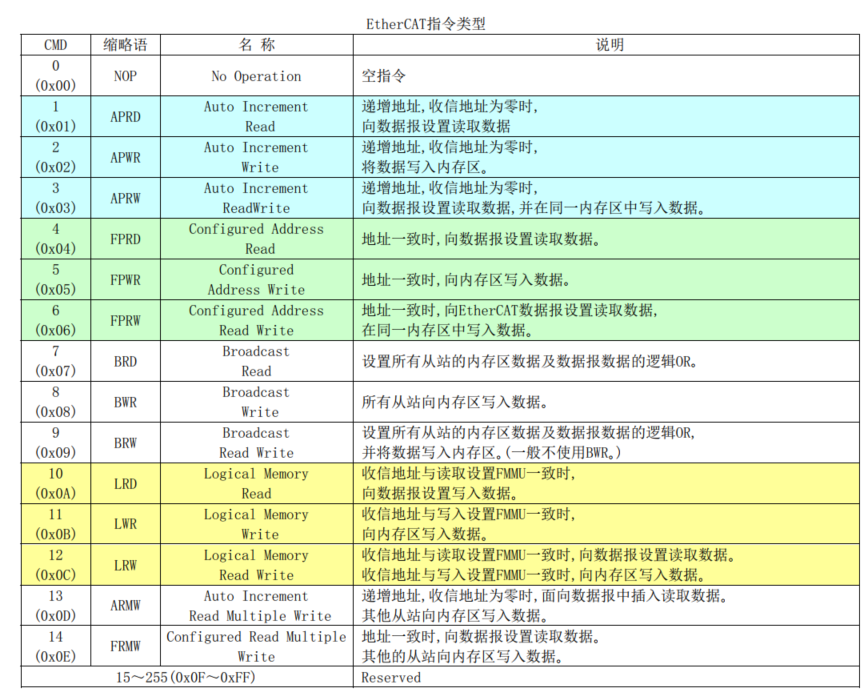Select description '地址一致时,向数据报设置读取数据。' in FPRD row
The height and width of the screenshot is (693, 868).
(481, 239)
